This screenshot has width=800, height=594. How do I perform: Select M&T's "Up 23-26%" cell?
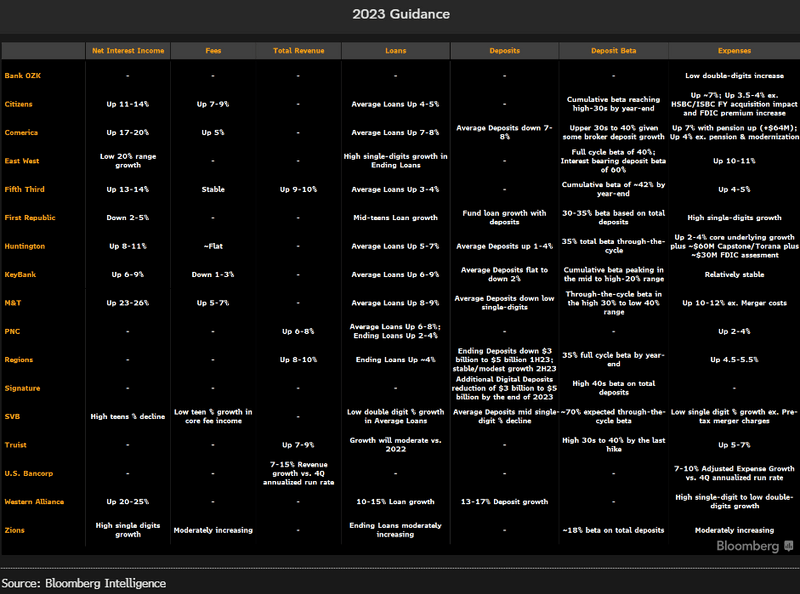(x=128, y=303)
